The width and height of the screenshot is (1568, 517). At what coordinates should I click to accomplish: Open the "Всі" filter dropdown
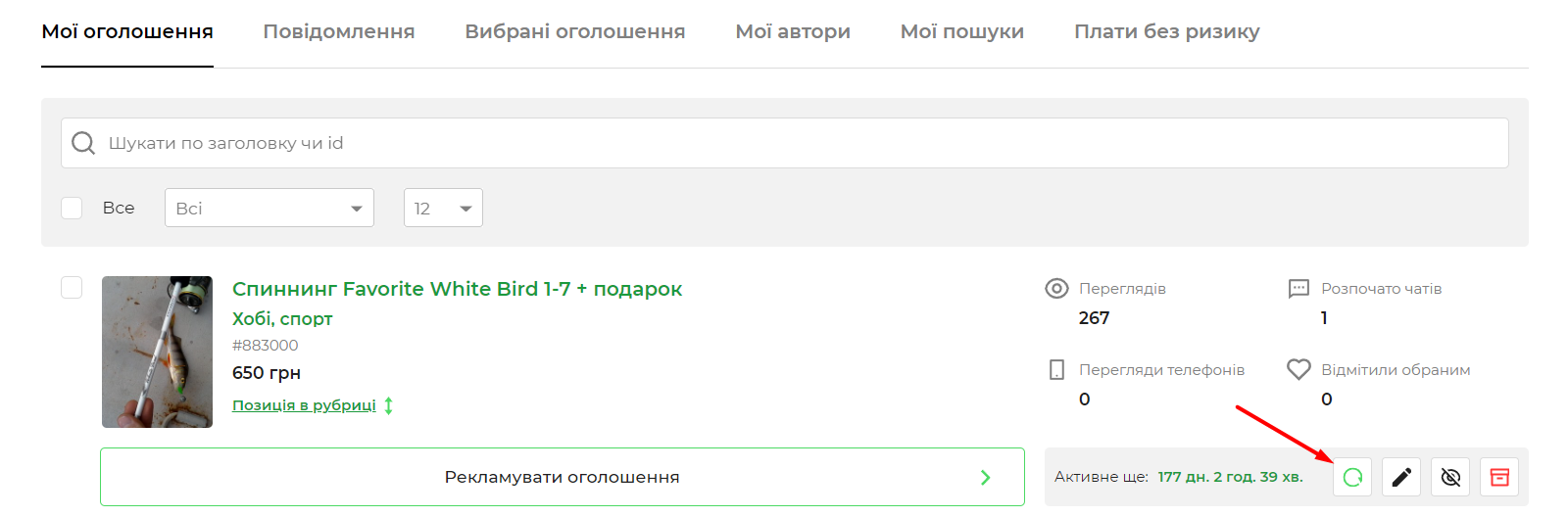click(x=269, y=208)
